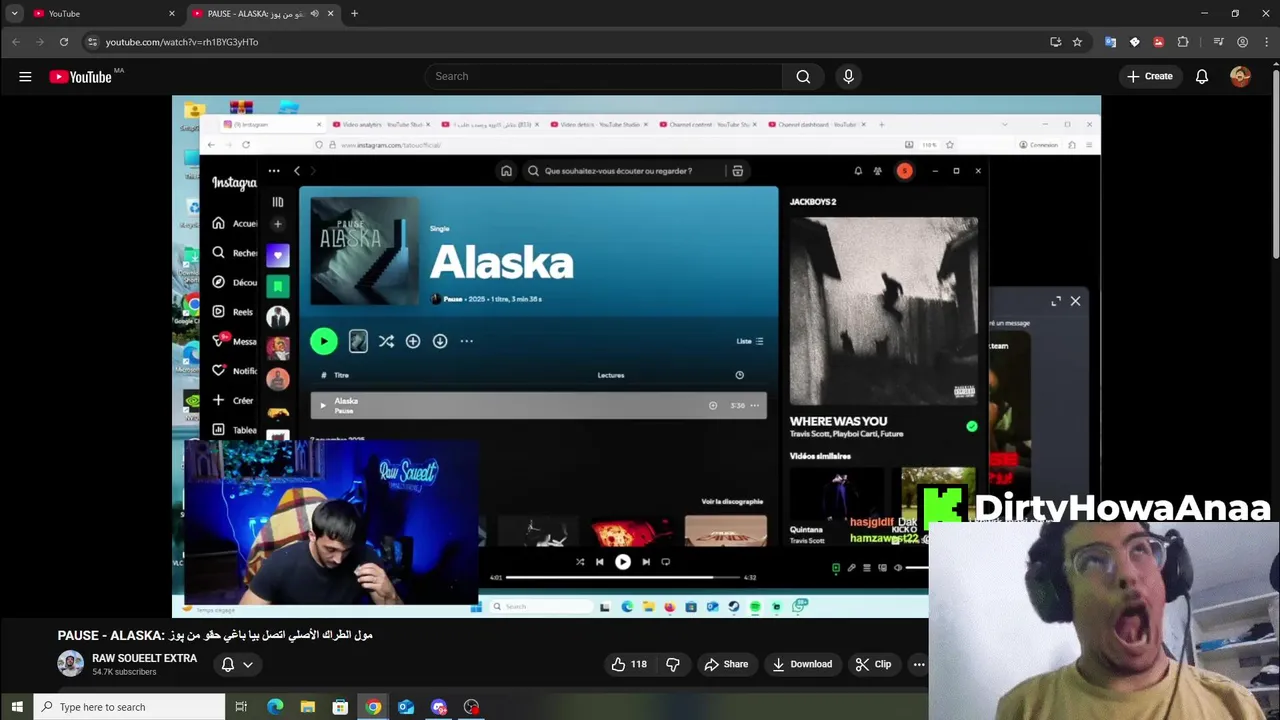Open the Google Translate extension icon
The height and width of the screenshot is (720, 1280).
pos(1110,42)
